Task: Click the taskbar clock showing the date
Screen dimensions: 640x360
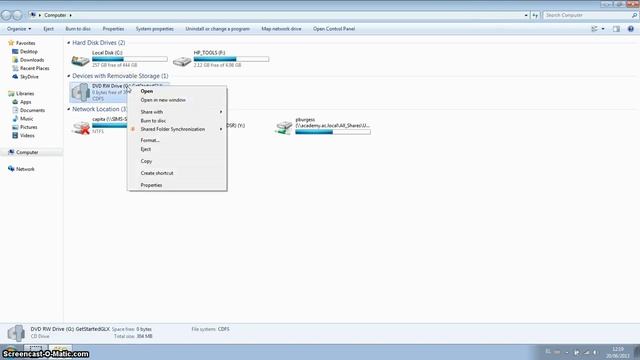Action: (618, 353)
